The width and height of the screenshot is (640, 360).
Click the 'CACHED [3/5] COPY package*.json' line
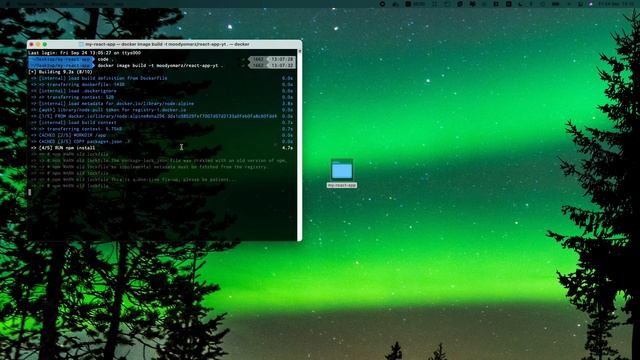(x=81, y=142)
